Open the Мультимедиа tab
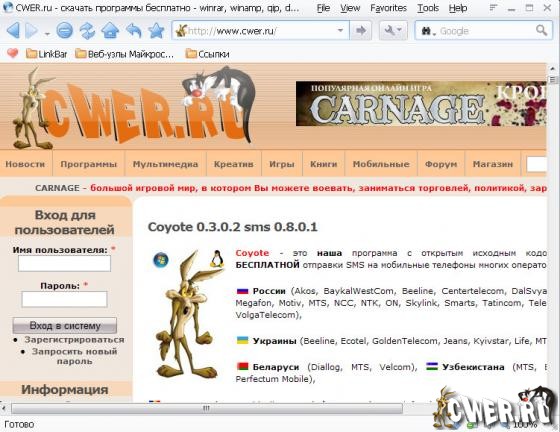Viewport: 560px width, 432px height. (165, 164)
